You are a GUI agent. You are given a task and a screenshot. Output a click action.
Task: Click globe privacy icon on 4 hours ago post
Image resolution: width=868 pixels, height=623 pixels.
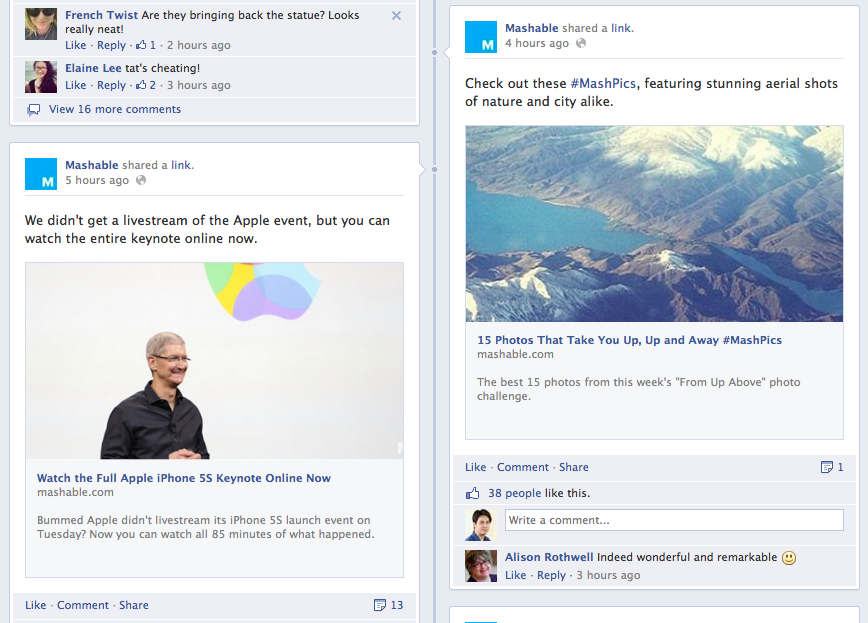click(581, 43)
